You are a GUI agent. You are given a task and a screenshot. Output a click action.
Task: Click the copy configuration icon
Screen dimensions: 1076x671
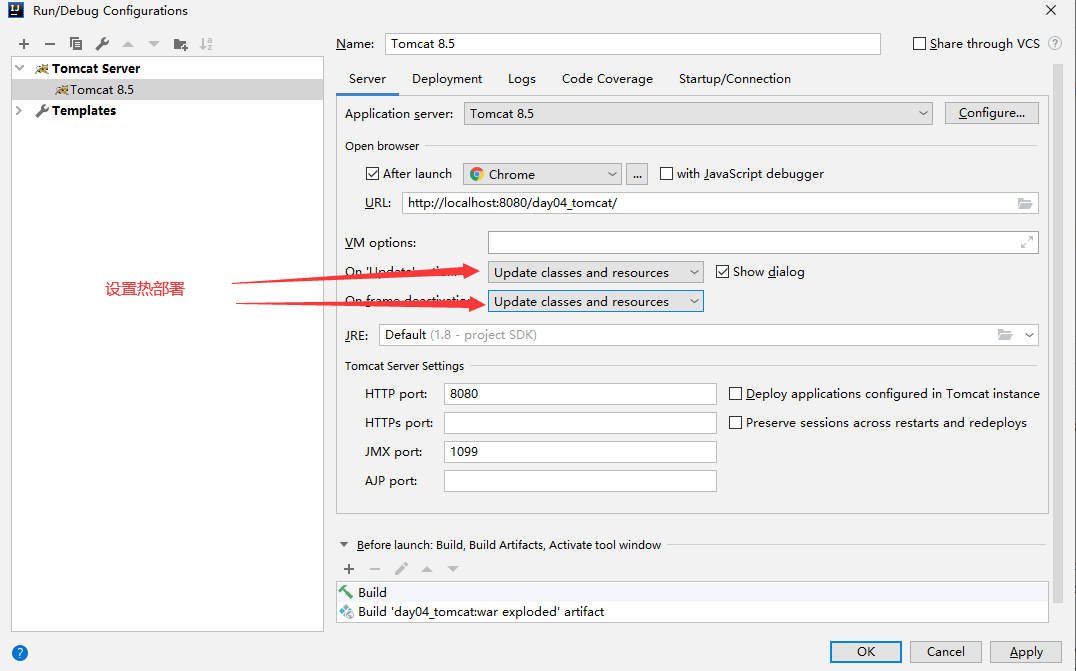[x=76, y=44]
